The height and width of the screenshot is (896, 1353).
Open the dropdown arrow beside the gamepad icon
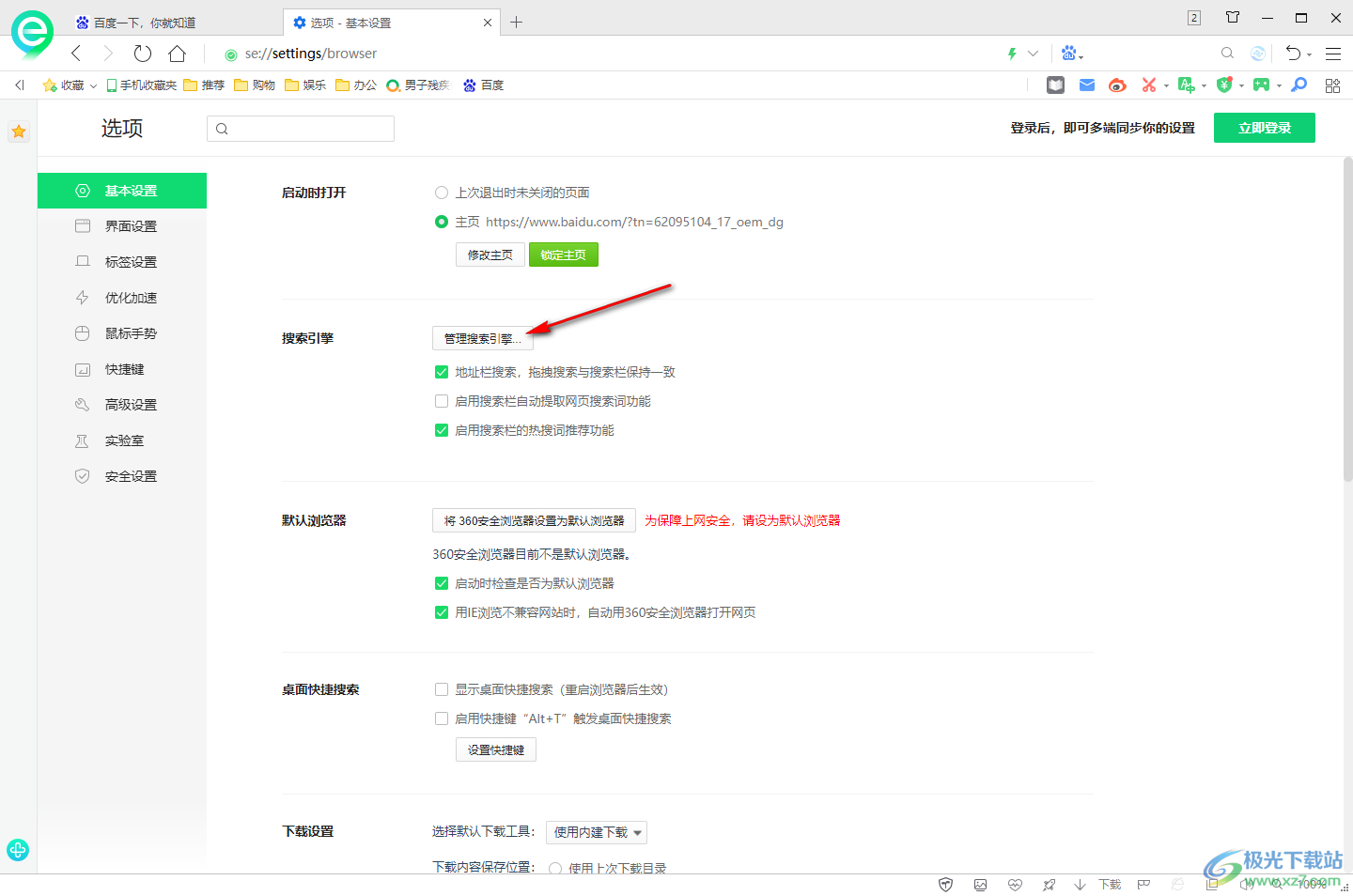[x=1279, y=85]
